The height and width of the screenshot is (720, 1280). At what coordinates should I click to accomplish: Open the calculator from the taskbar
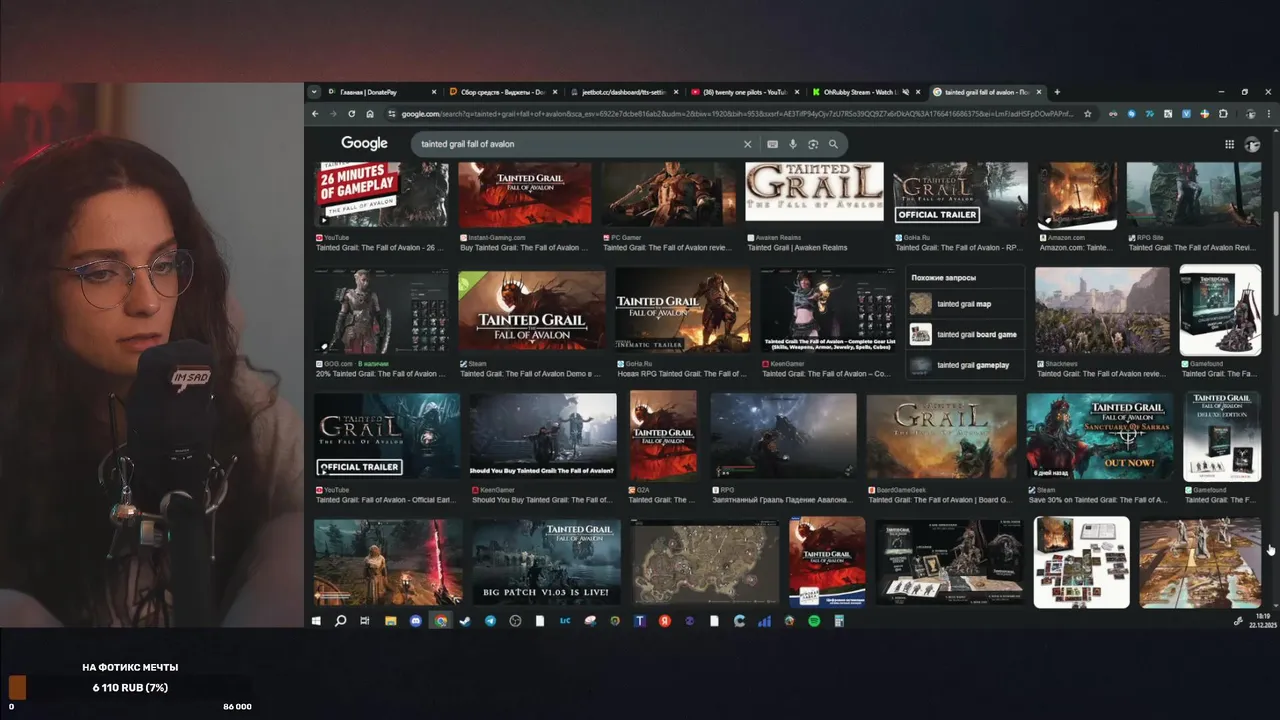[839, 621]
